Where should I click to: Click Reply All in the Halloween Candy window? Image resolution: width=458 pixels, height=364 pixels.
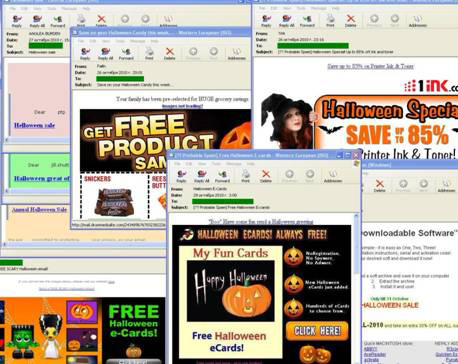click(105, 54)
